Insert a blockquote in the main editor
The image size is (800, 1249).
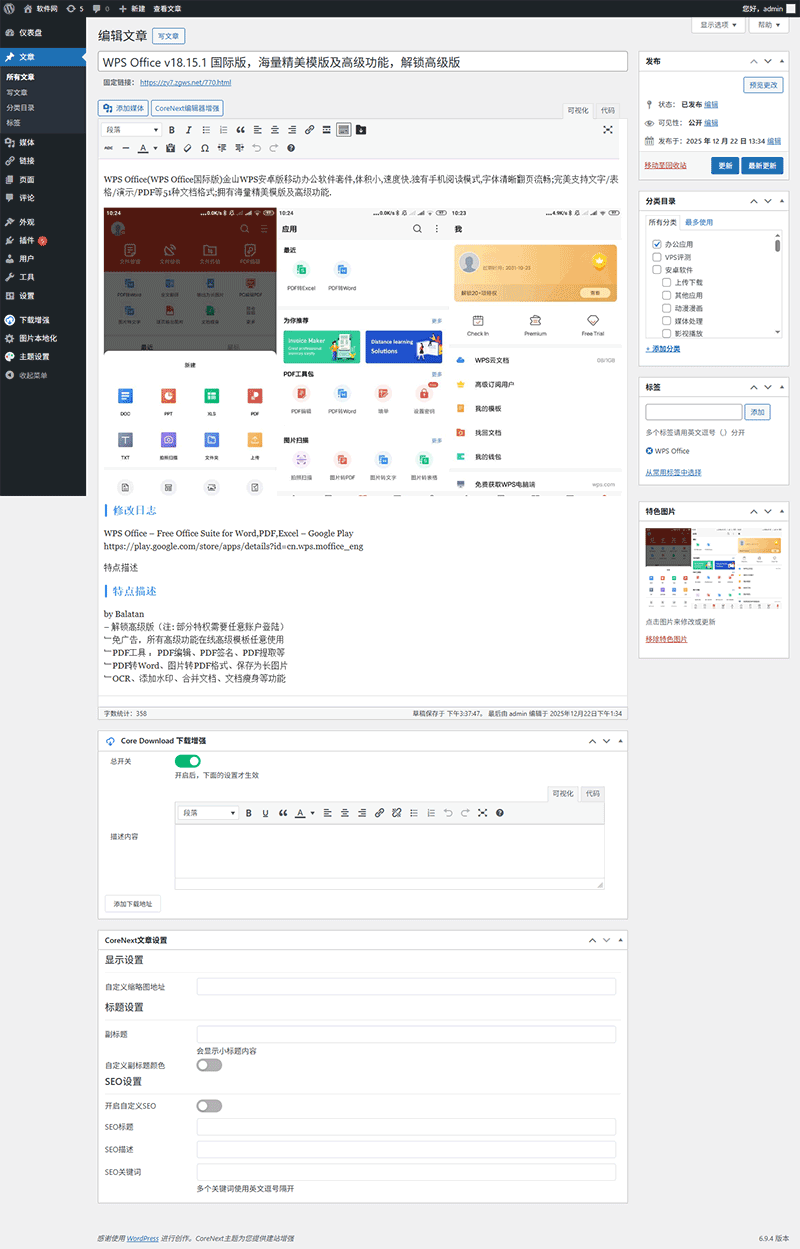240,130
